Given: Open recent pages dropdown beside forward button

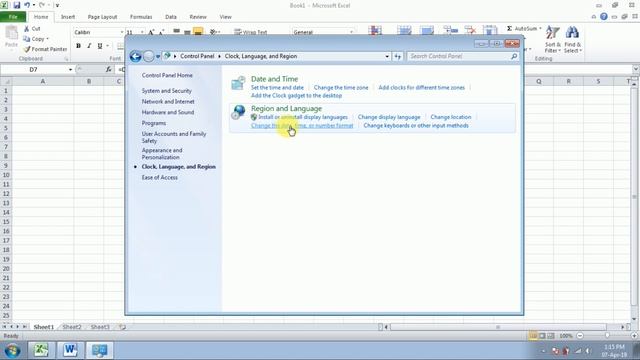Looking at the screenshot, I should click(x=158, y=56).
